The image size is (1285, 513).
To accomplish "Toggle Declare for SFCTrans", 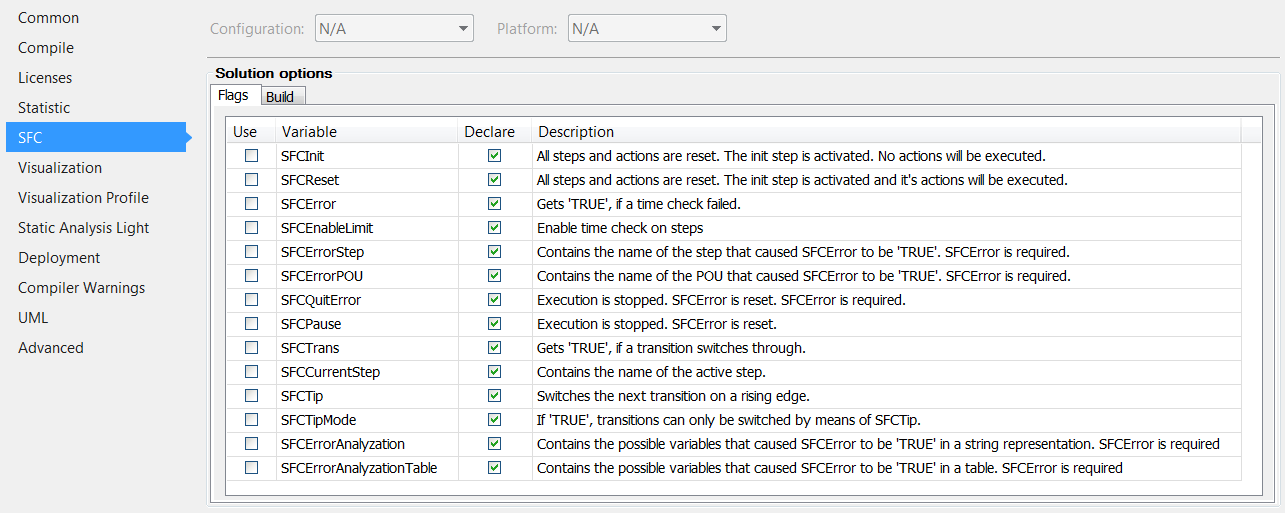I will 494,348.
